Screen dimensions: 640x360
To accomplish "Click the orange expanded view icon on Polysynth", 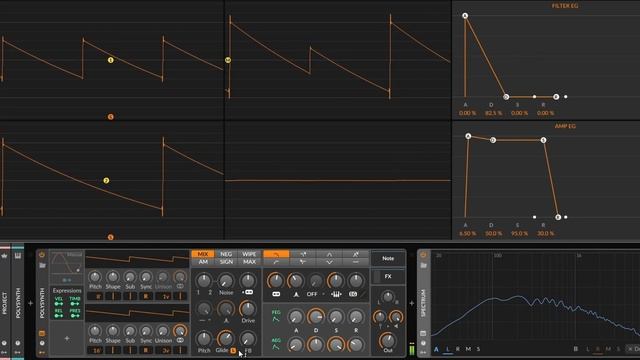I will (x=42, y=333).
